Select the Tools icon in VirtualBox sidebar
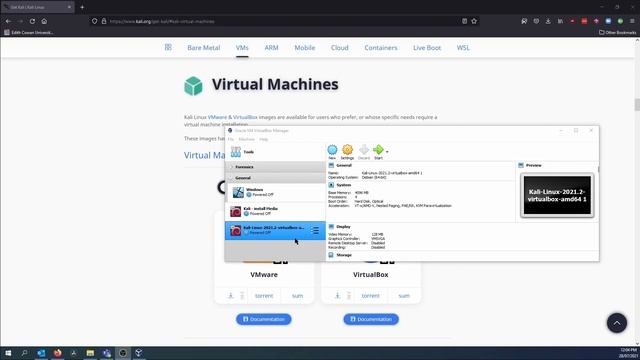The width and height of the screenshot is (640, 360). [x=236, y=152]
